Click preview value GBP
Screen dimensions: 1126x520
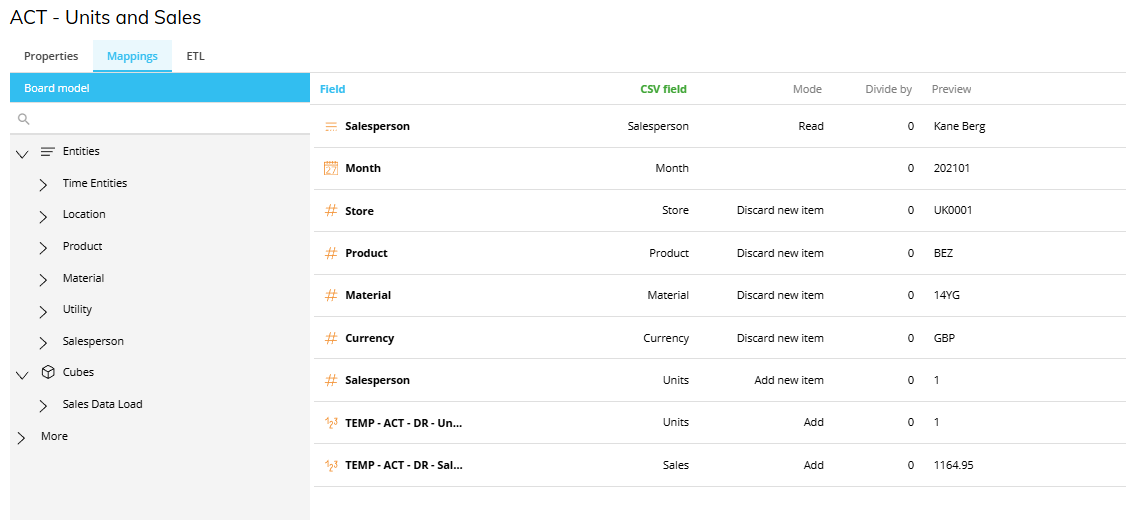click(x=944, y=338)
